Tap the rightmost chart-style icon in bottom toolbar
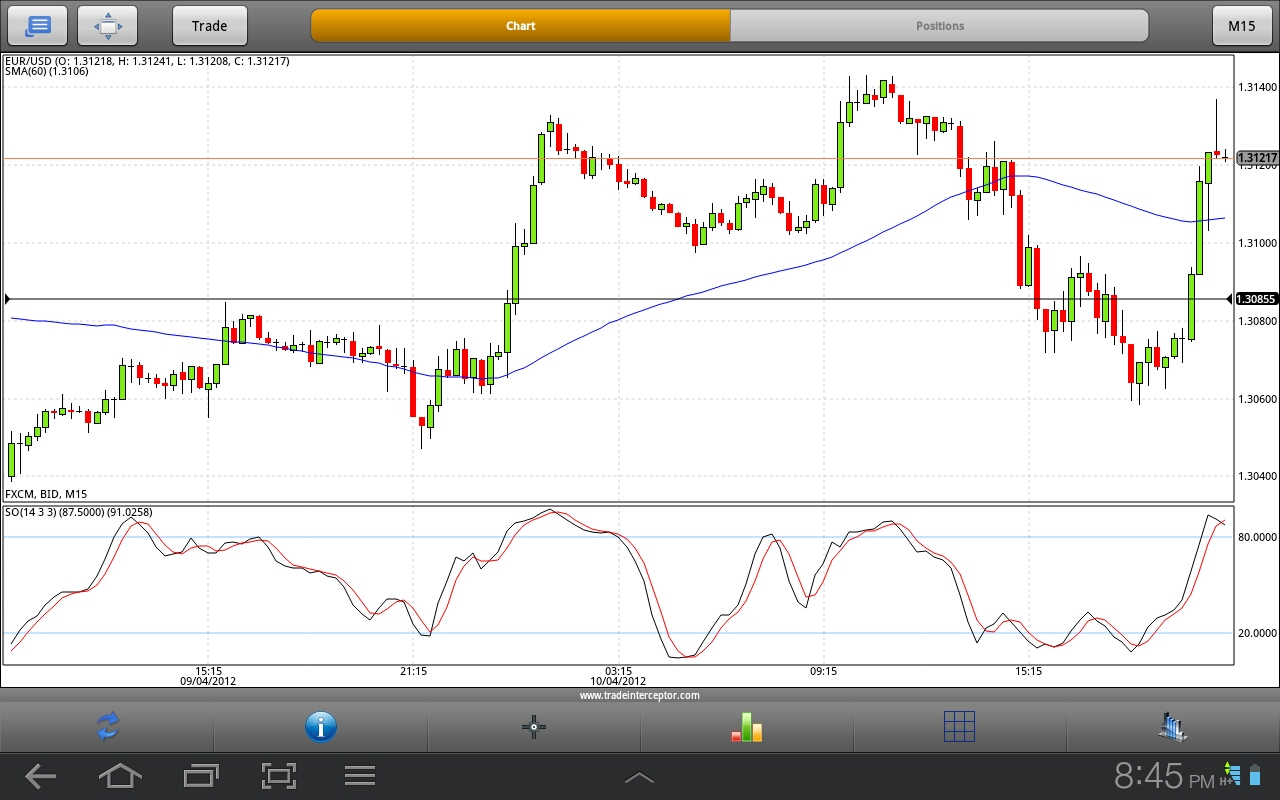The image size is (1280, 800). point(1172,727)
